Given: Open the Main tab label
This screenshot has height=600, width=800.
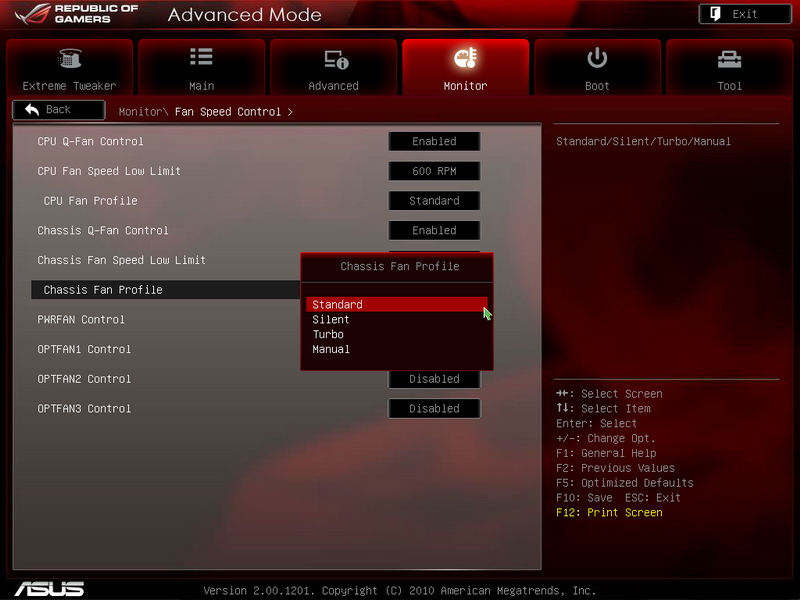Looking at the screenshot, I should pos(202,86).
